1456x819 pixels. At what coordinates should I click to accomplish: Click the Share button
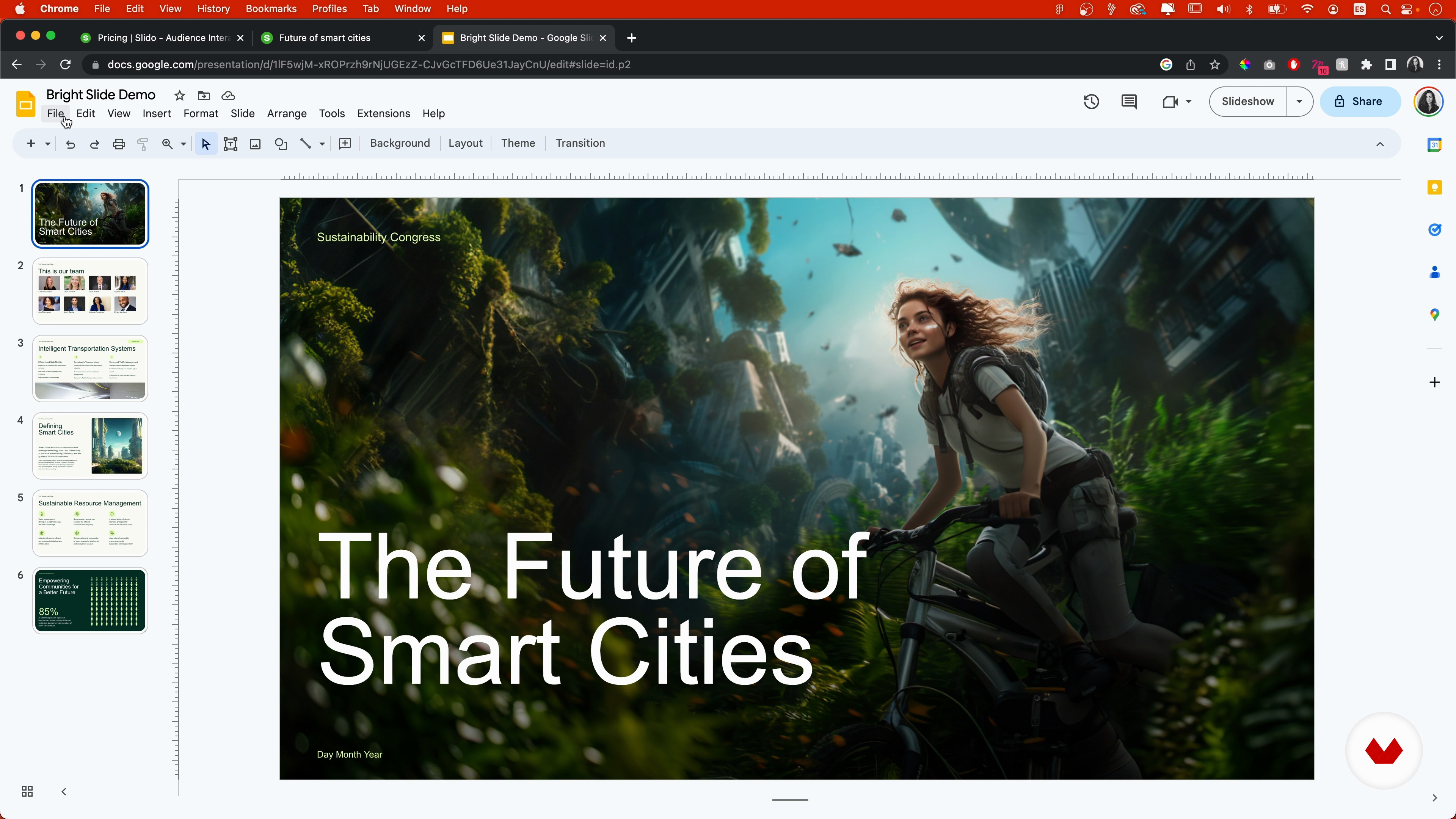tap(1360, 102)
